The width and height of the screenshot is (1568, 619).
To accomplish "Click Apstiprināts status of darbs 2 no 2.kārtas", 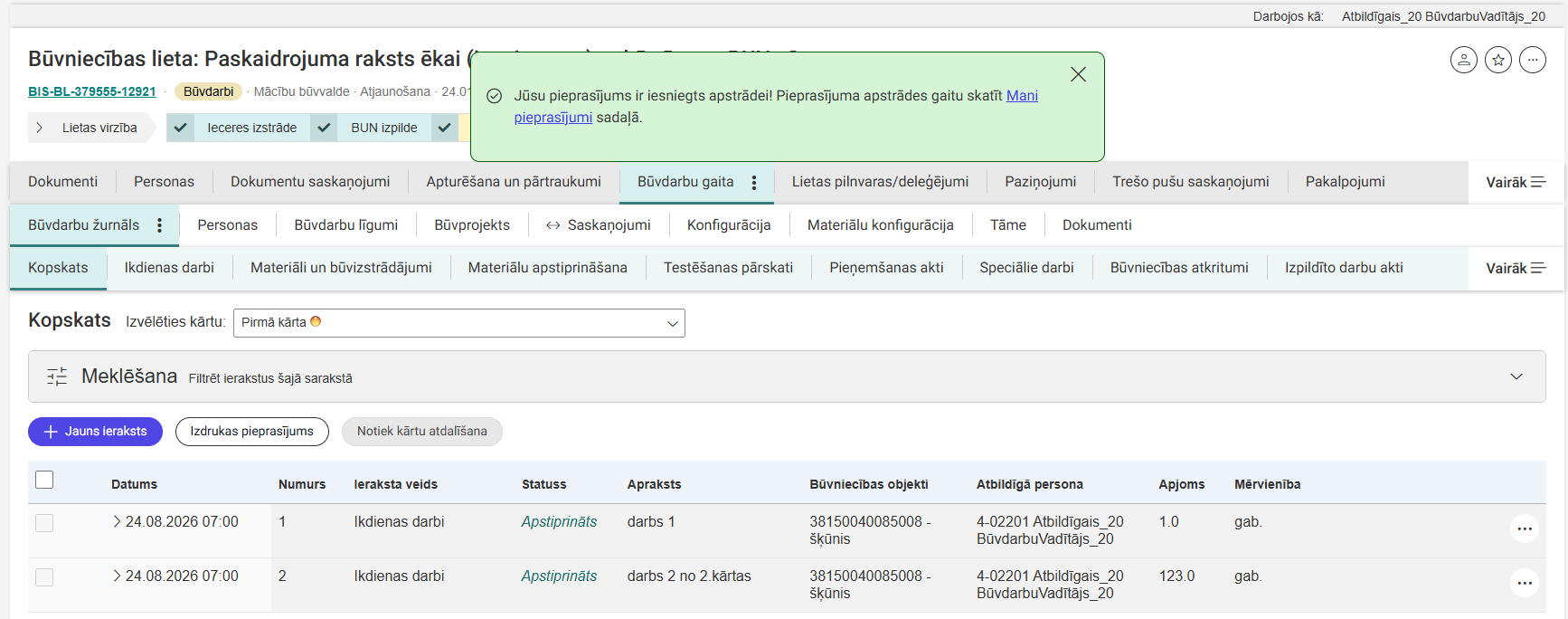I will [x=559, y=576].
